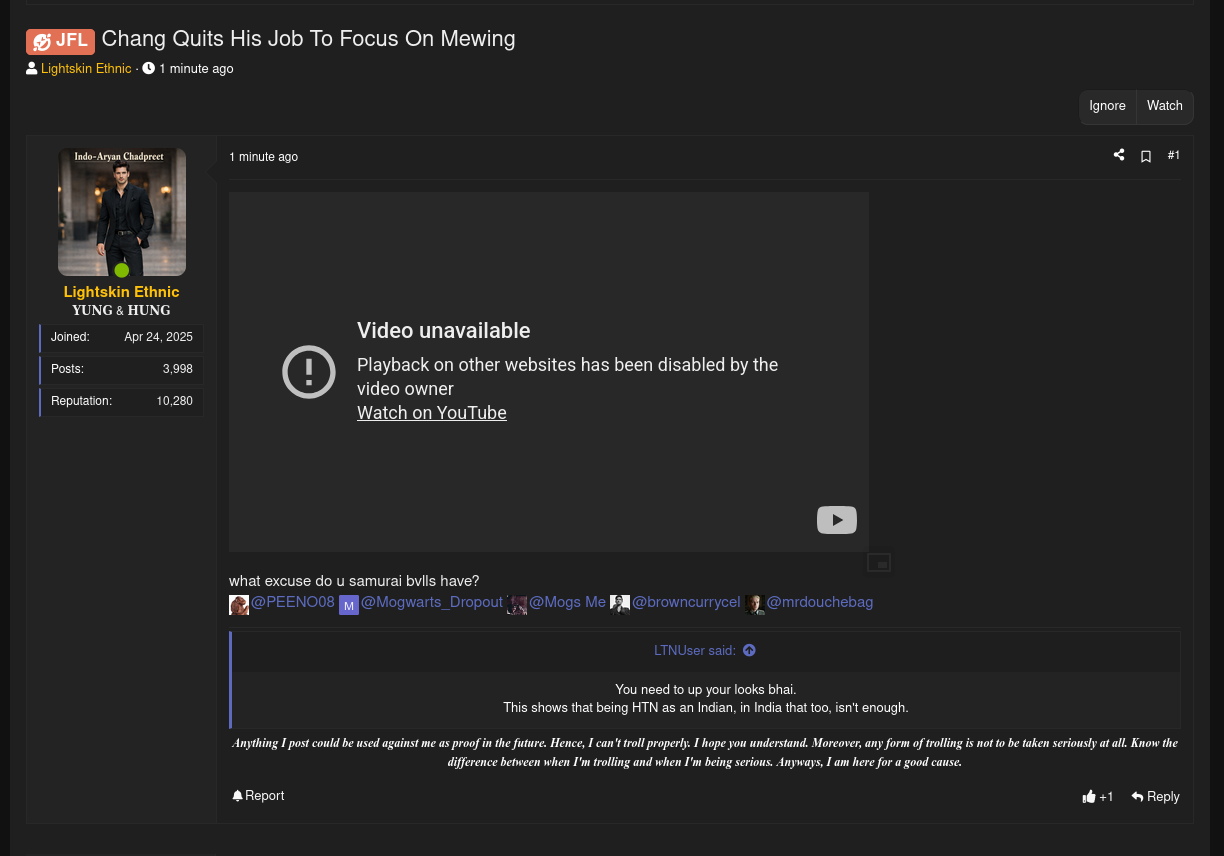The height and width of the screenshot is (856, 1224).
Task: Bookmark this post with the bookmark icon
Action: [x=1146, y=156]
